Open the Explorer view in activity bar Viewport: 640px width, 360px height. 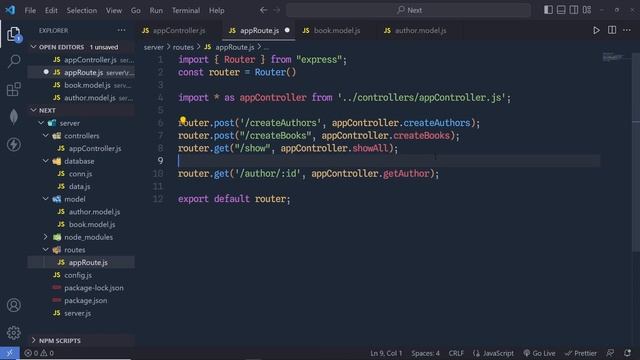point(13,34)
